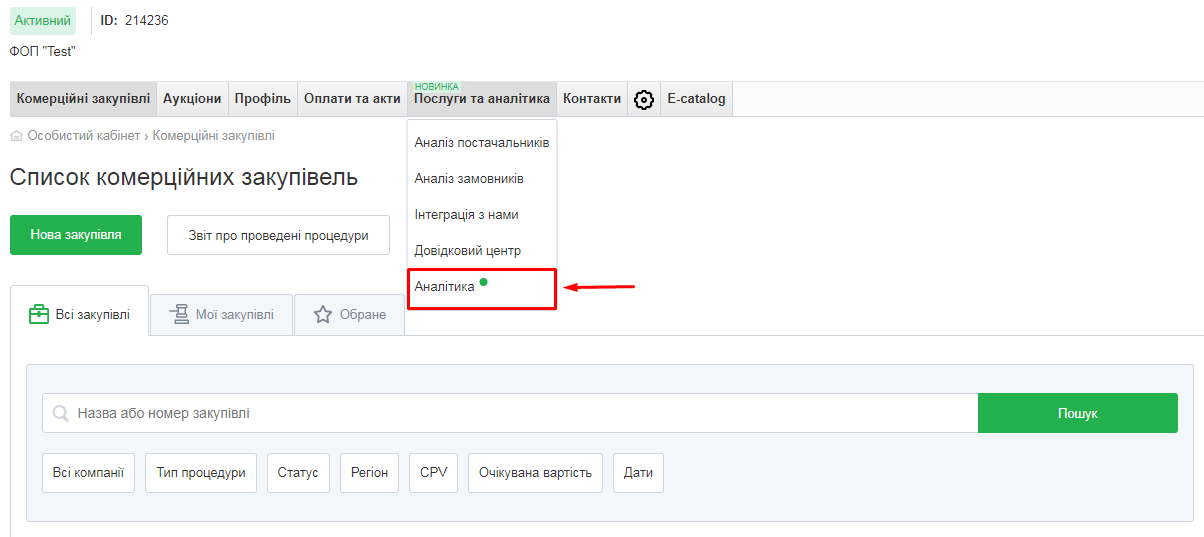Select Аналіз постачальників from dropdown menu
1204x537 pixels.
(x=481, y=143)
